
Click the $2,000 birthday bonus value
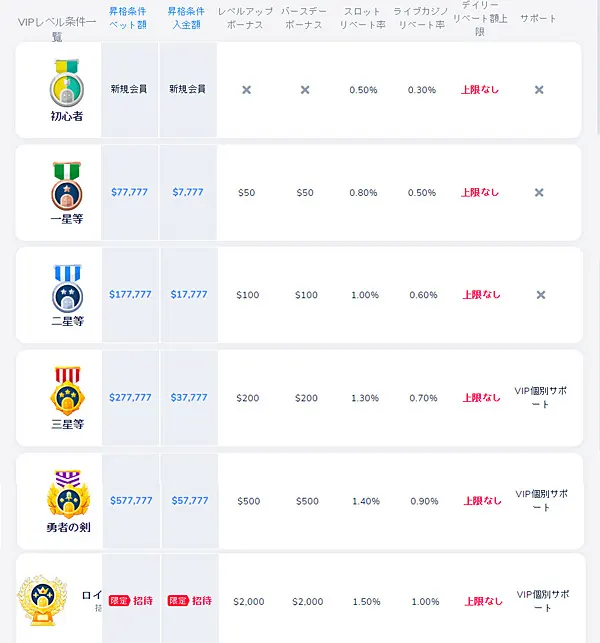pos(307,602)
